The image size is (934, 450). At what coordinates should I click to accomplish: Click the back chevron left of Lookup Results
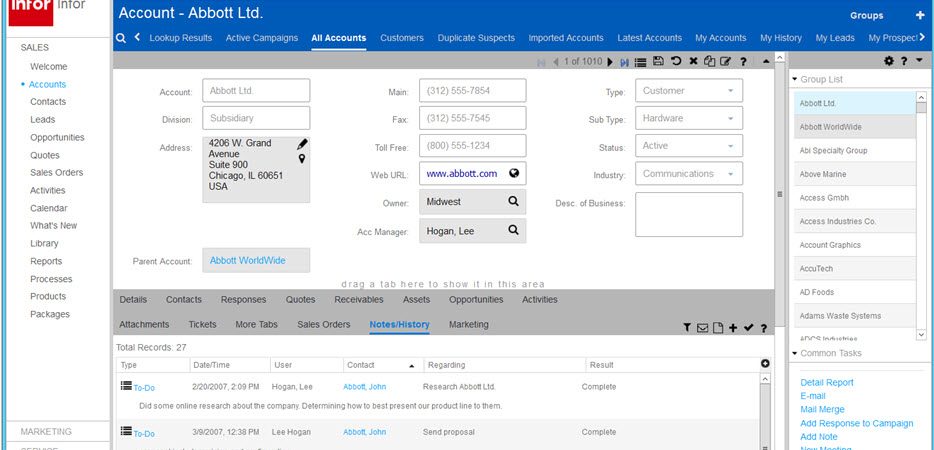[x=138, y=37]
